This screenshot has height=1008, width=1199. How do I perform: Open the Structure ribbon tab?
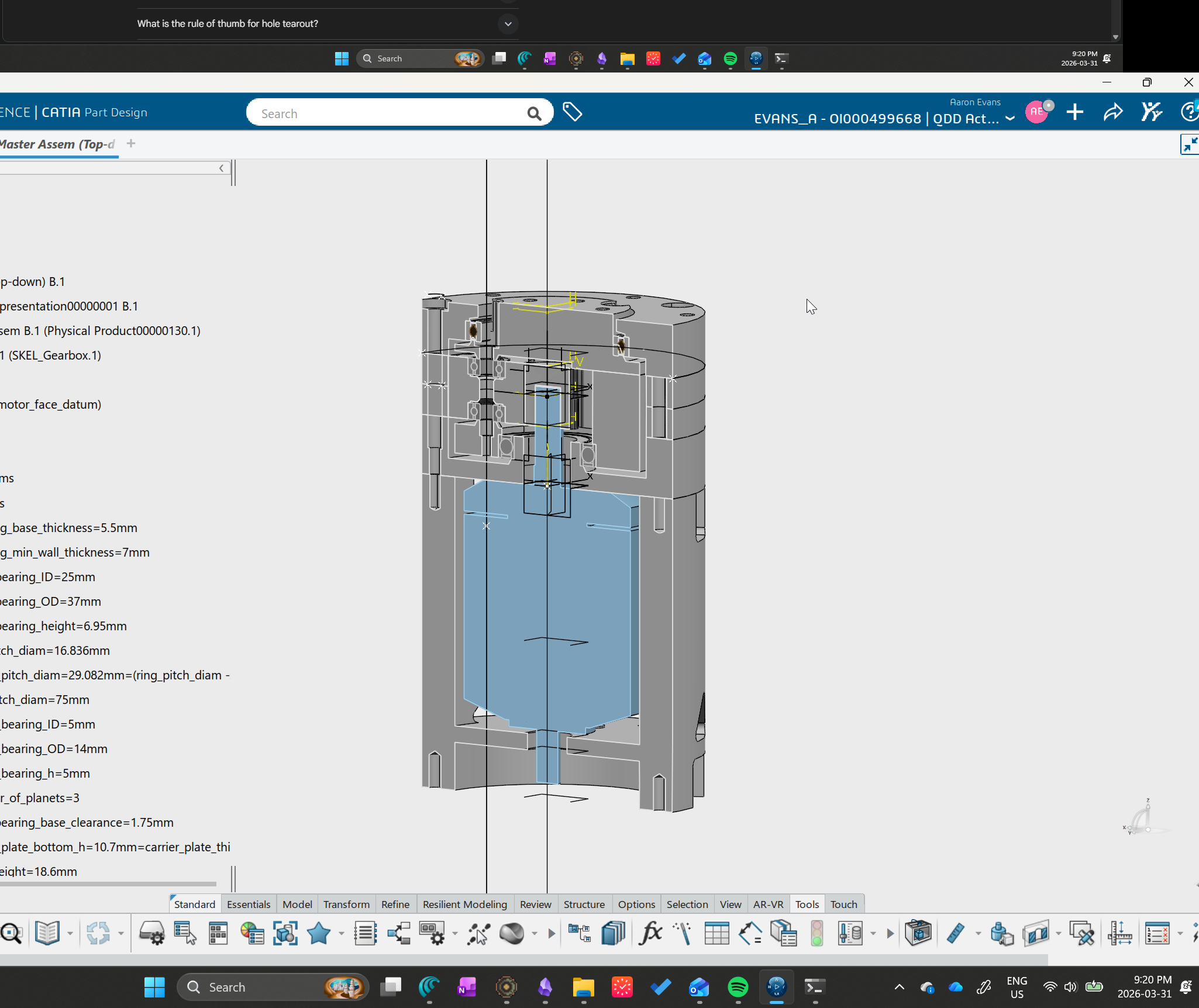click(584, 904)
